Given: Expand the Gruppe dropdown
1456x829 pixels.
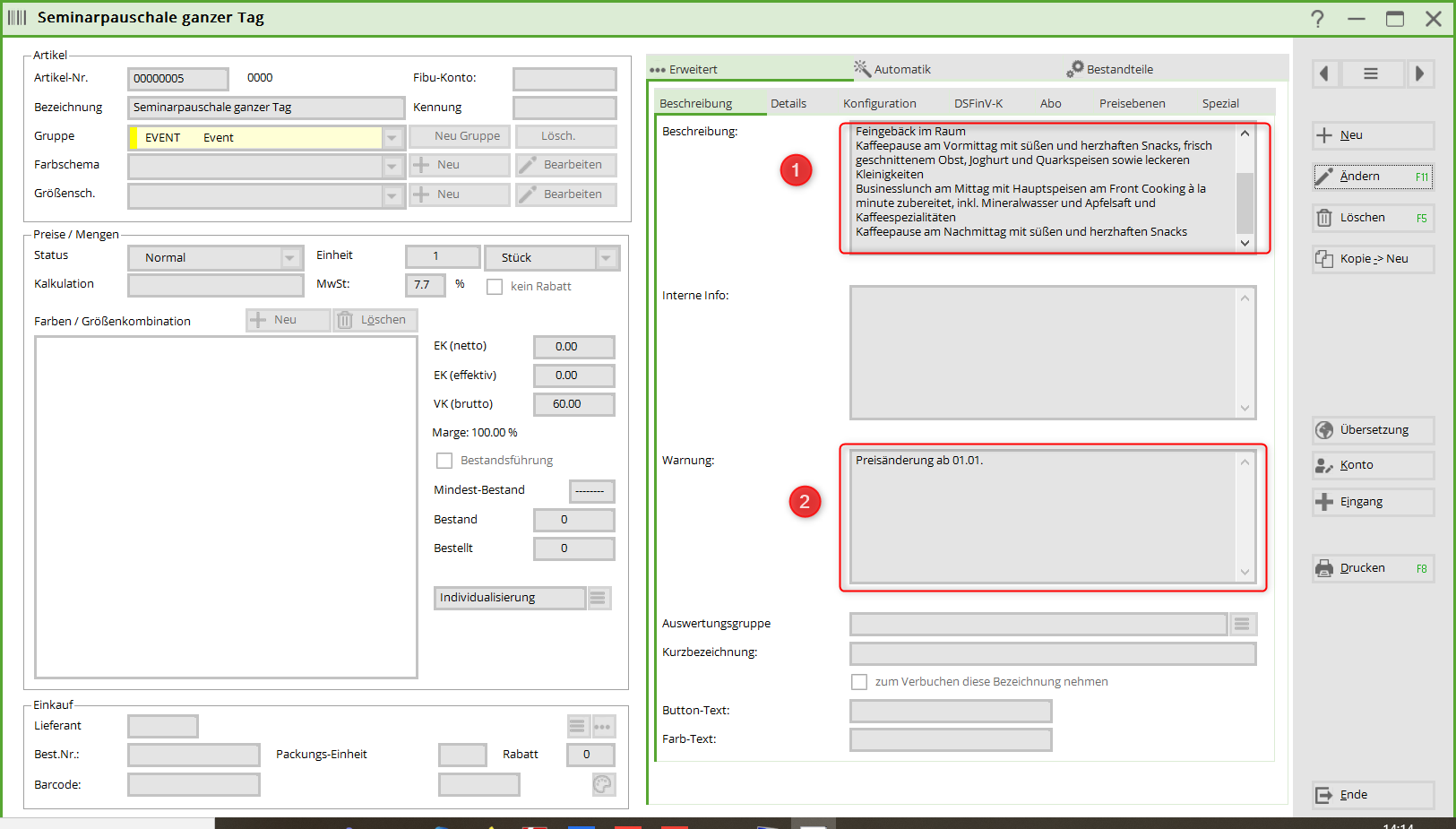Looking at the screenshot, I should pyautogui.click(x=392, y=138).
